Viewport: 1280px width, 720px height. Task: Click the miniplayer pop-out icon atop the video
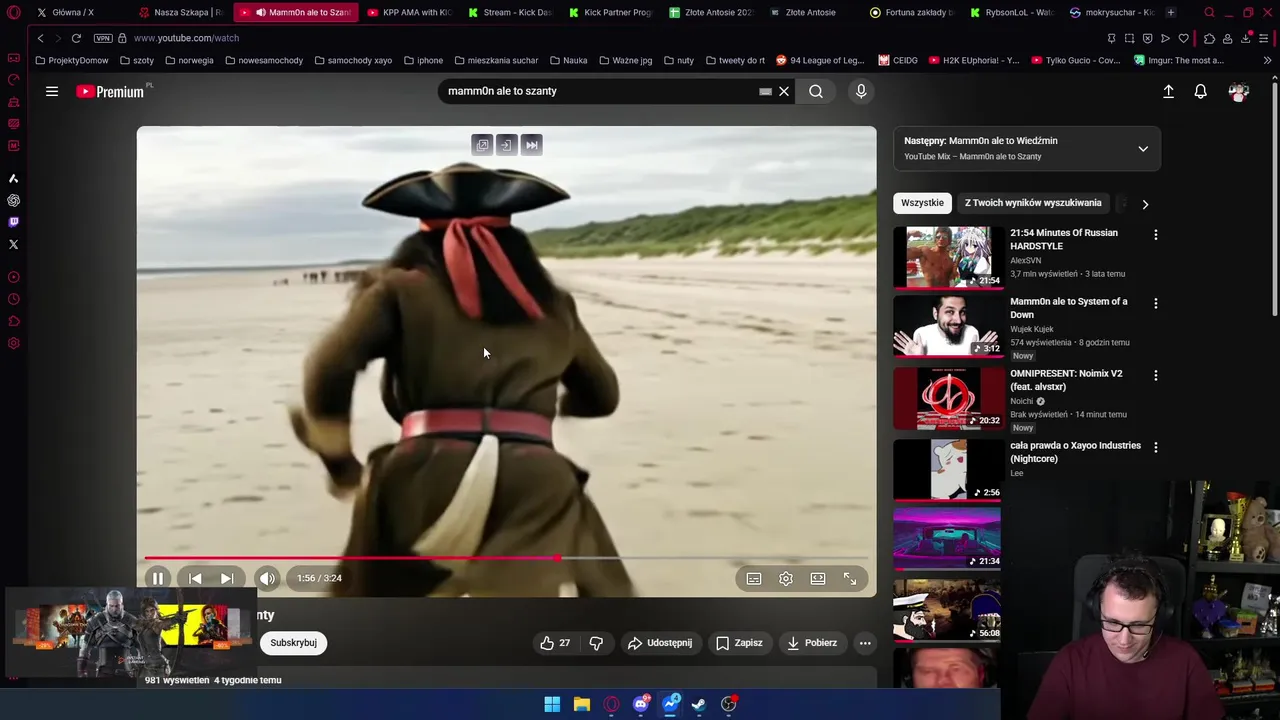point(482,145)
